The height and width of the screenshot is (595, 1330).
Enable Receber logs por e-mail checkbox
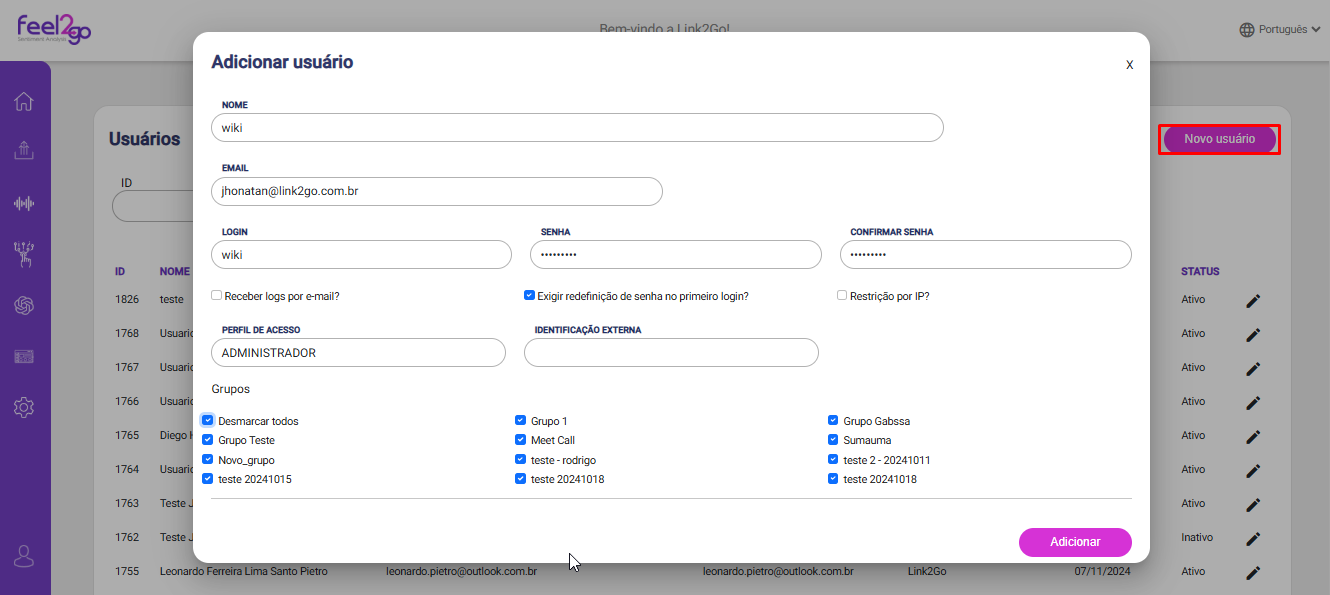(216, 295)
